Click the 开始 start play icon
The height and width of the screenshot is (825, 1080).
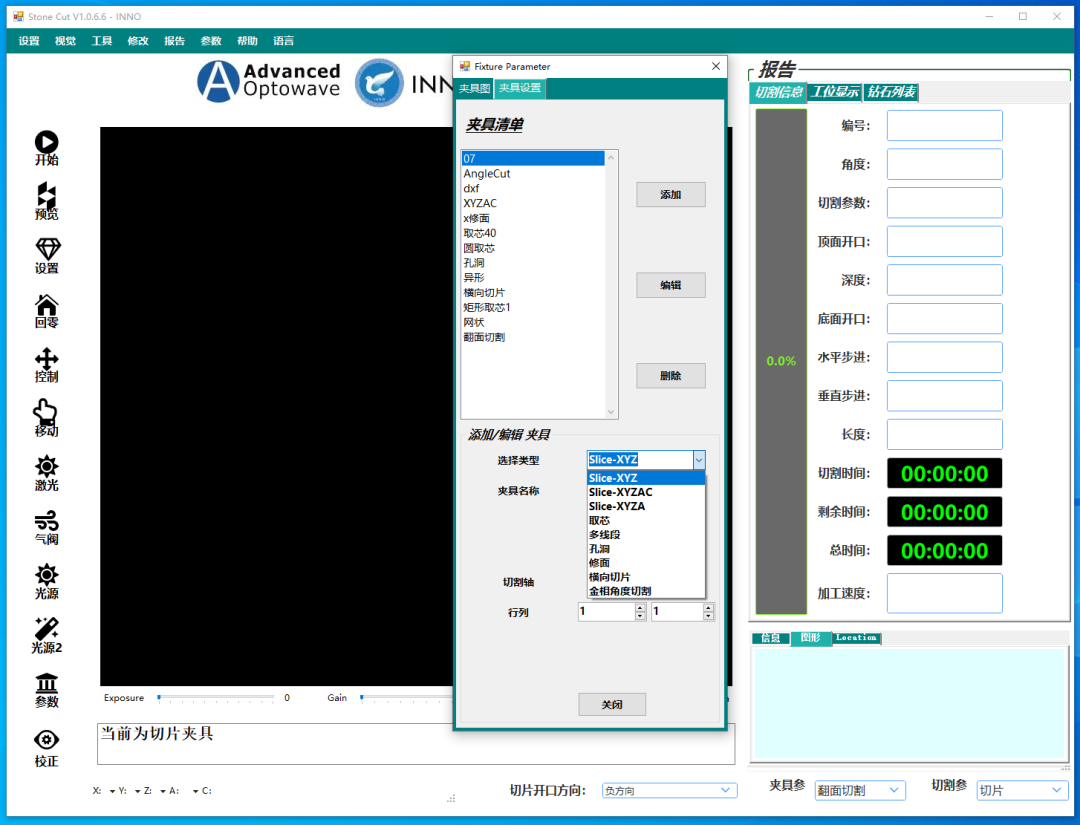(x=46, y=143)
